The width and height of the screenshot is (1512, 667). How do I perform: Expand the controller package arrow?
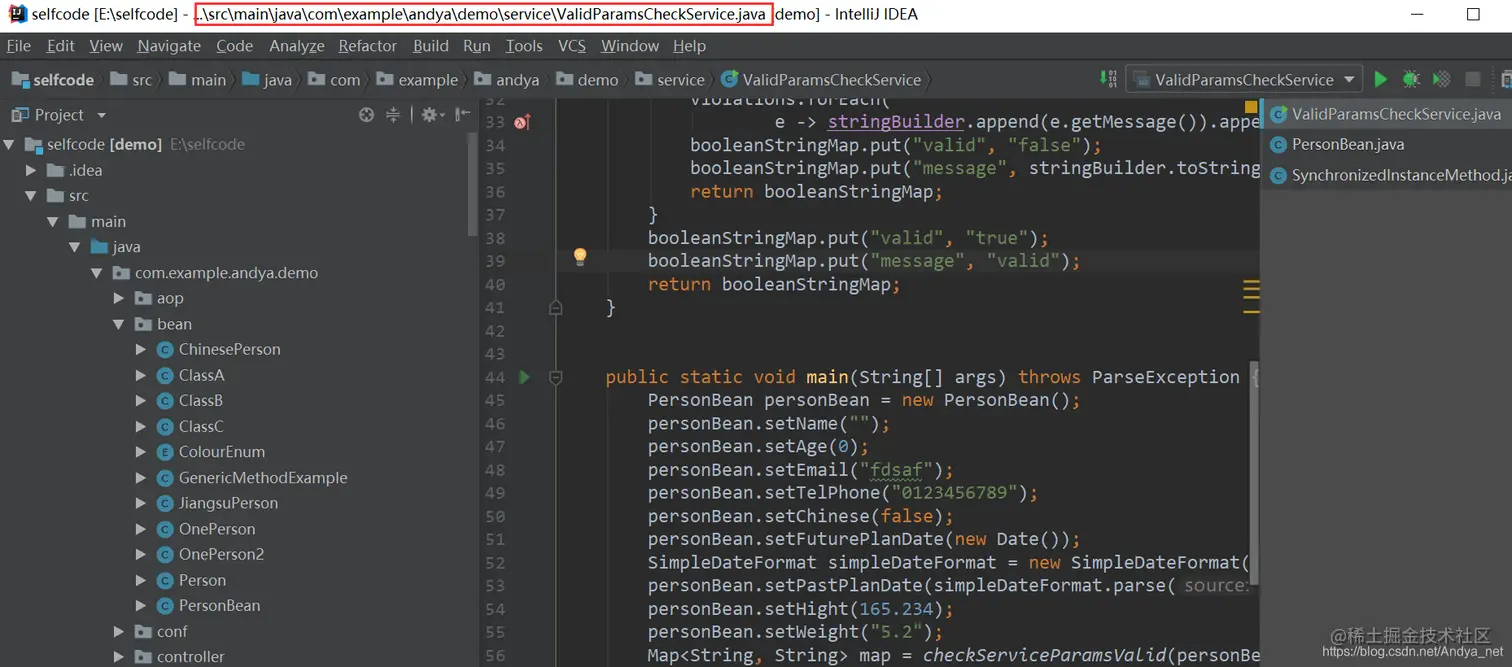click(x=119, y=657)
